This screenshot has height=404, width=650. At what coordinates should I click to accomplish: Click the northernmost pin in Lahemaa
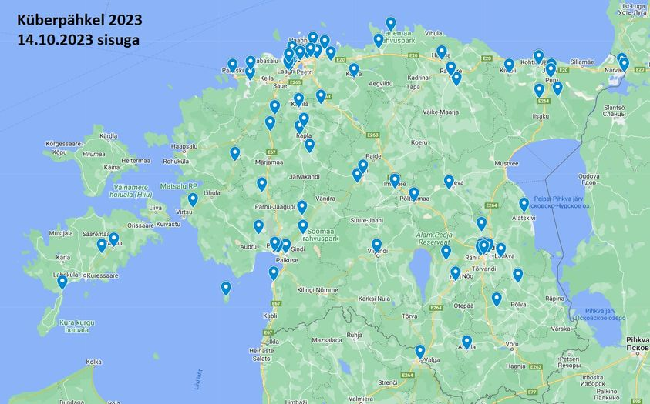(390, 24)
